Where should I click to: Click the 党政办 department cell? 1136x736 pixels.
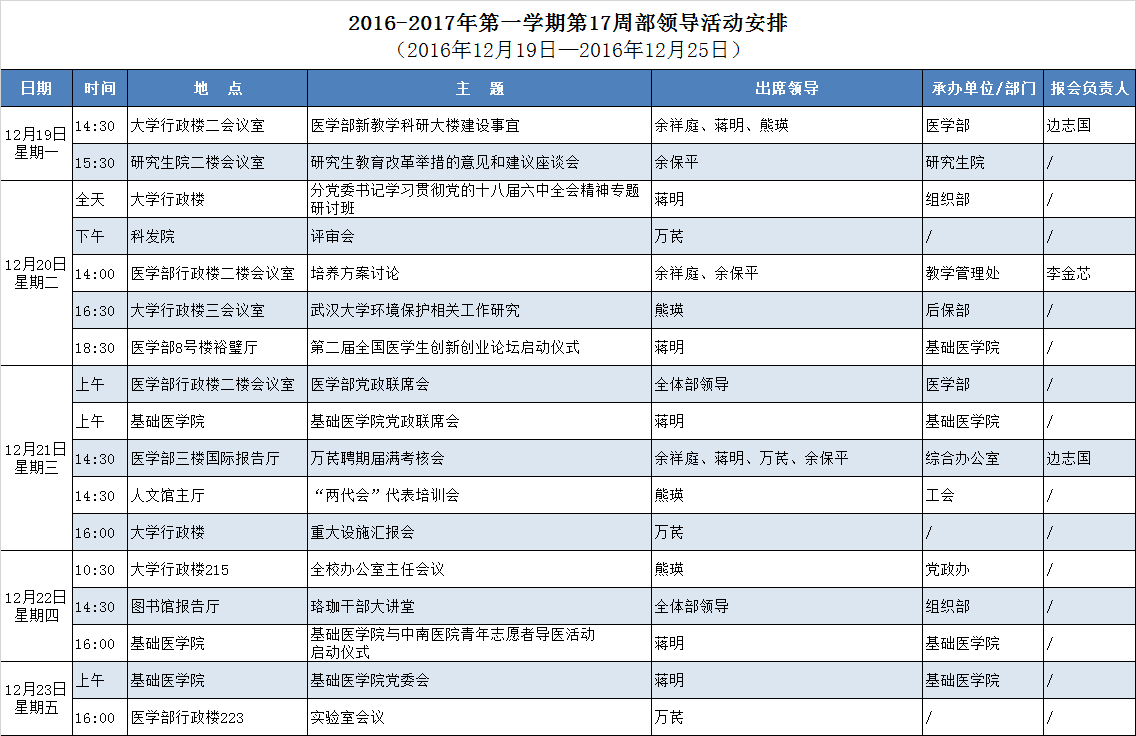click(x=947, y=569)
